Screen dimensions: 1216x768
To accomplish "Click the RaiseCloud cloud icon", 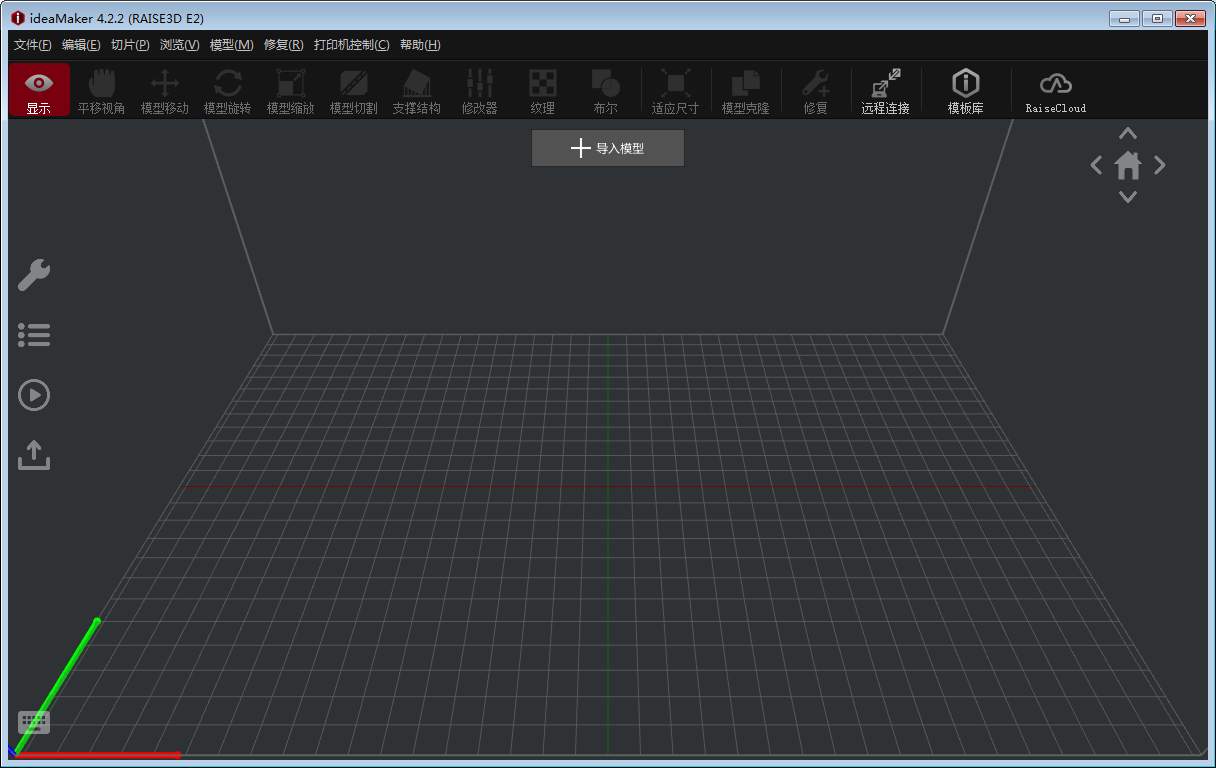I will pyautogui.click(x=1055, y=90).
